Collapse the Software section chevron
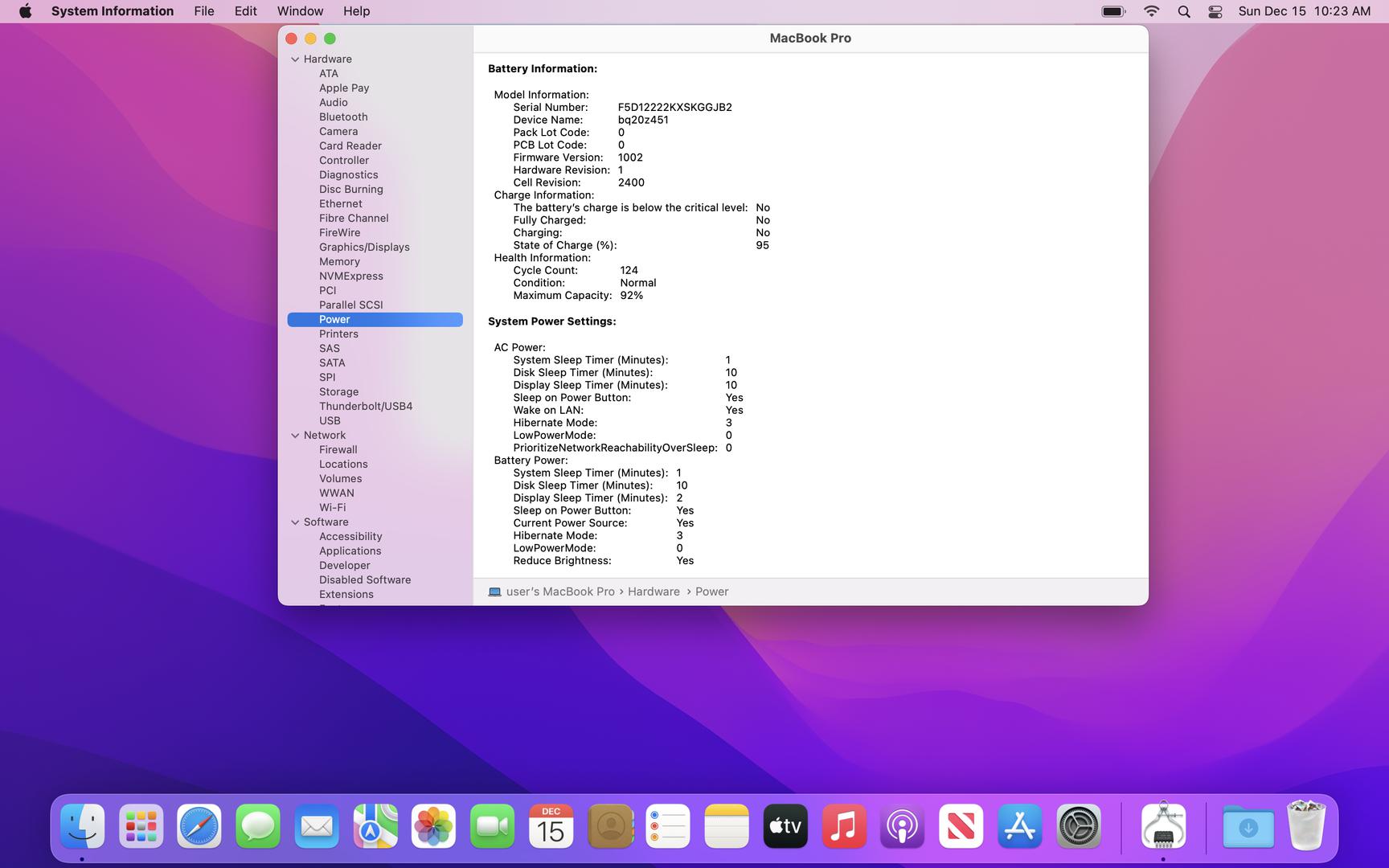Image resolution: width=1389 pixels, height=868 pixels. 295,522
